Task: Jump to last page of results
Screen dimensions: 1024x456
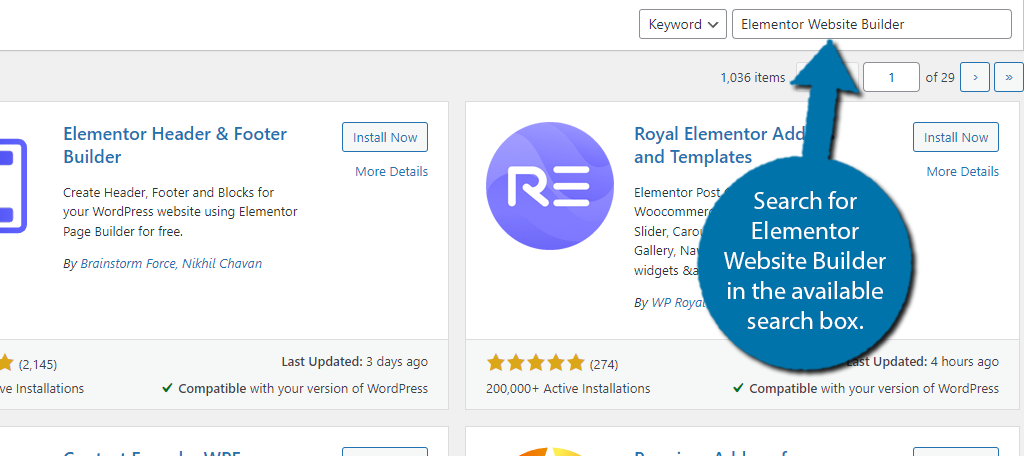Action: 1008,77
